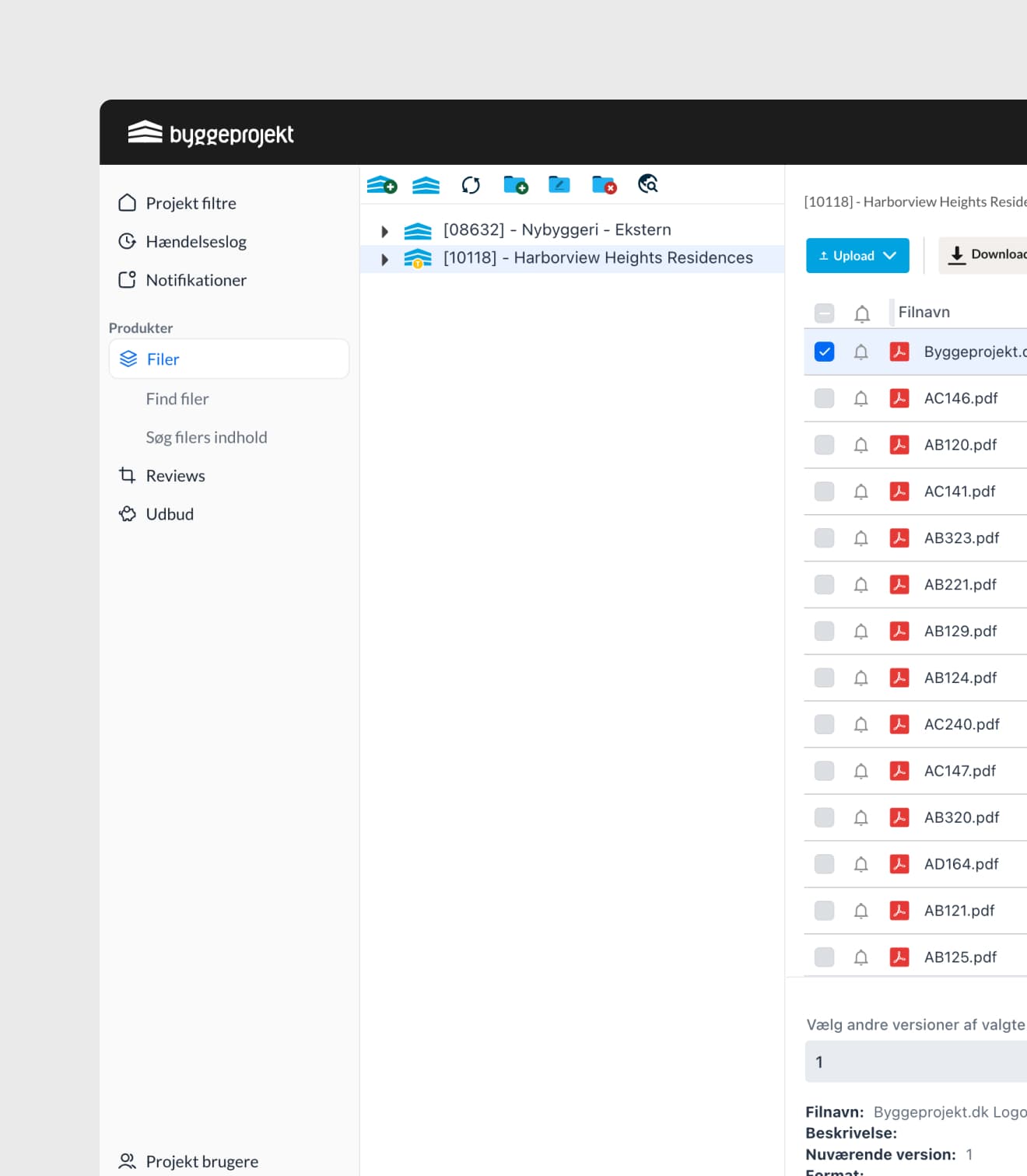Check the AC146.pdf checkbox

click(824, 398)
